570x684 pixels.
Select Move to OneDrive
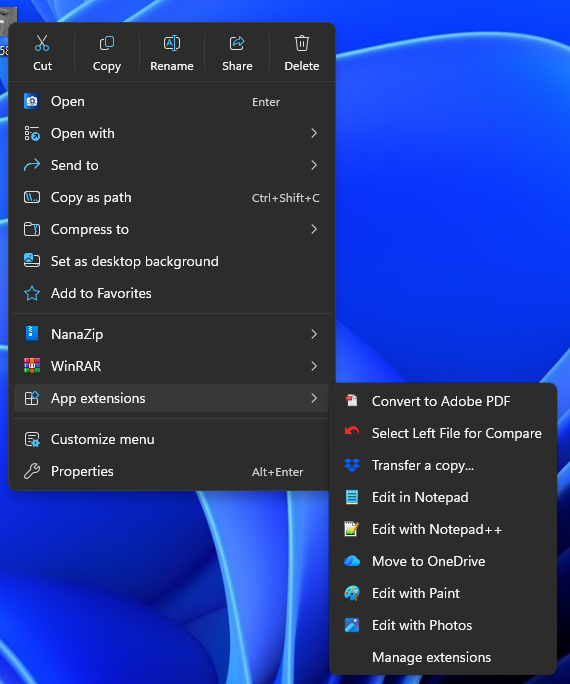443,561
